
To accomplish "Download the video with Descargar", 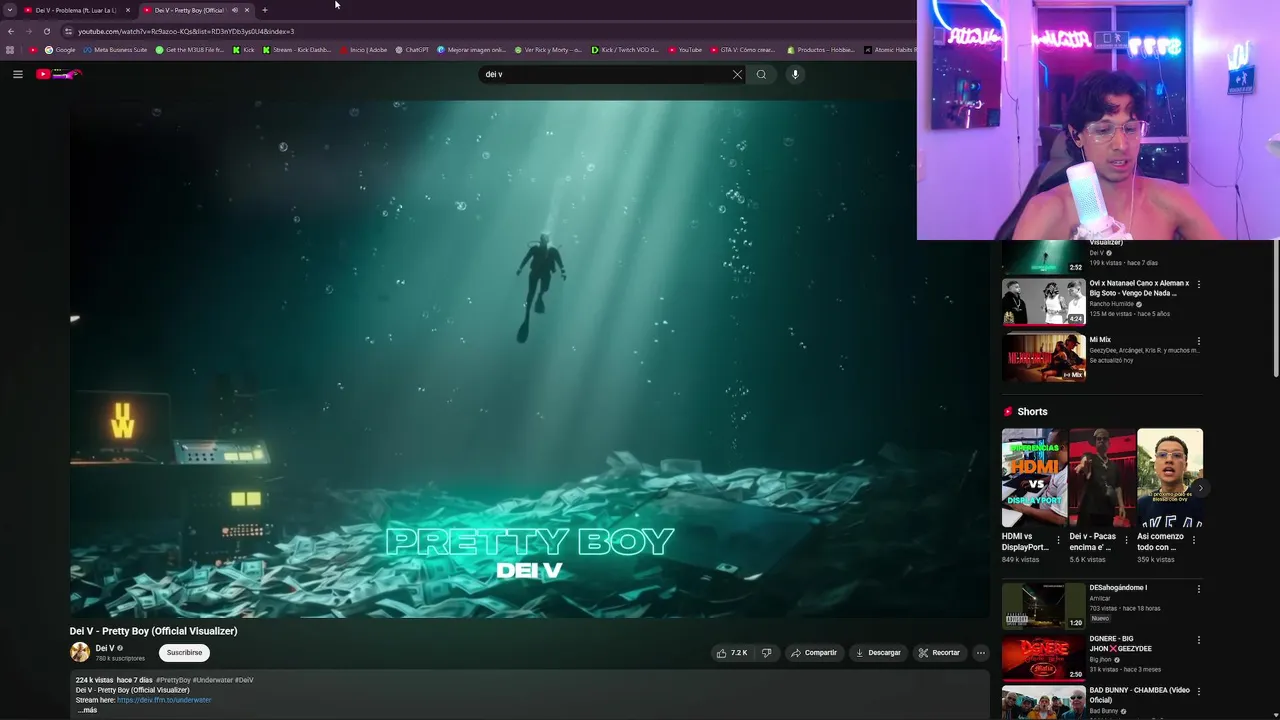I will click(x=878, y=653).
